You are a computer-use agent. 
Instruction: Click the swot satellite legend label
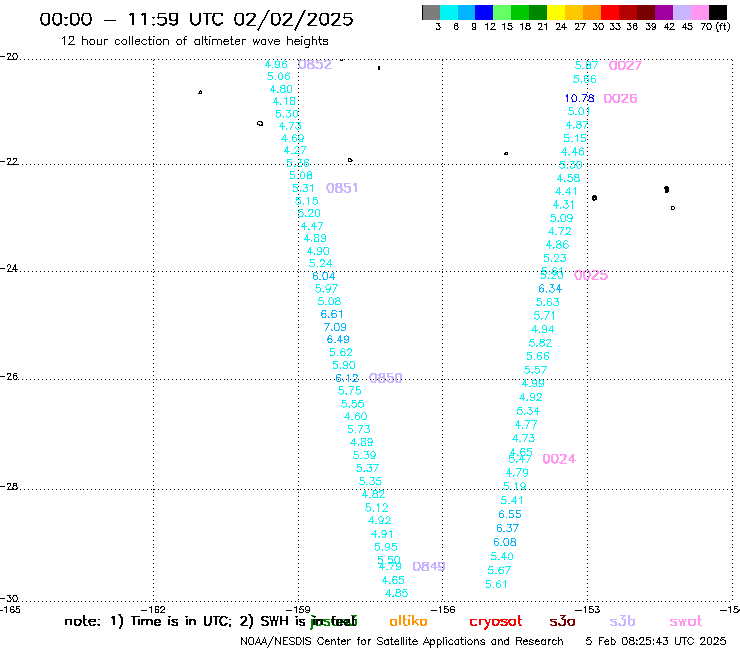click(686, 621)
